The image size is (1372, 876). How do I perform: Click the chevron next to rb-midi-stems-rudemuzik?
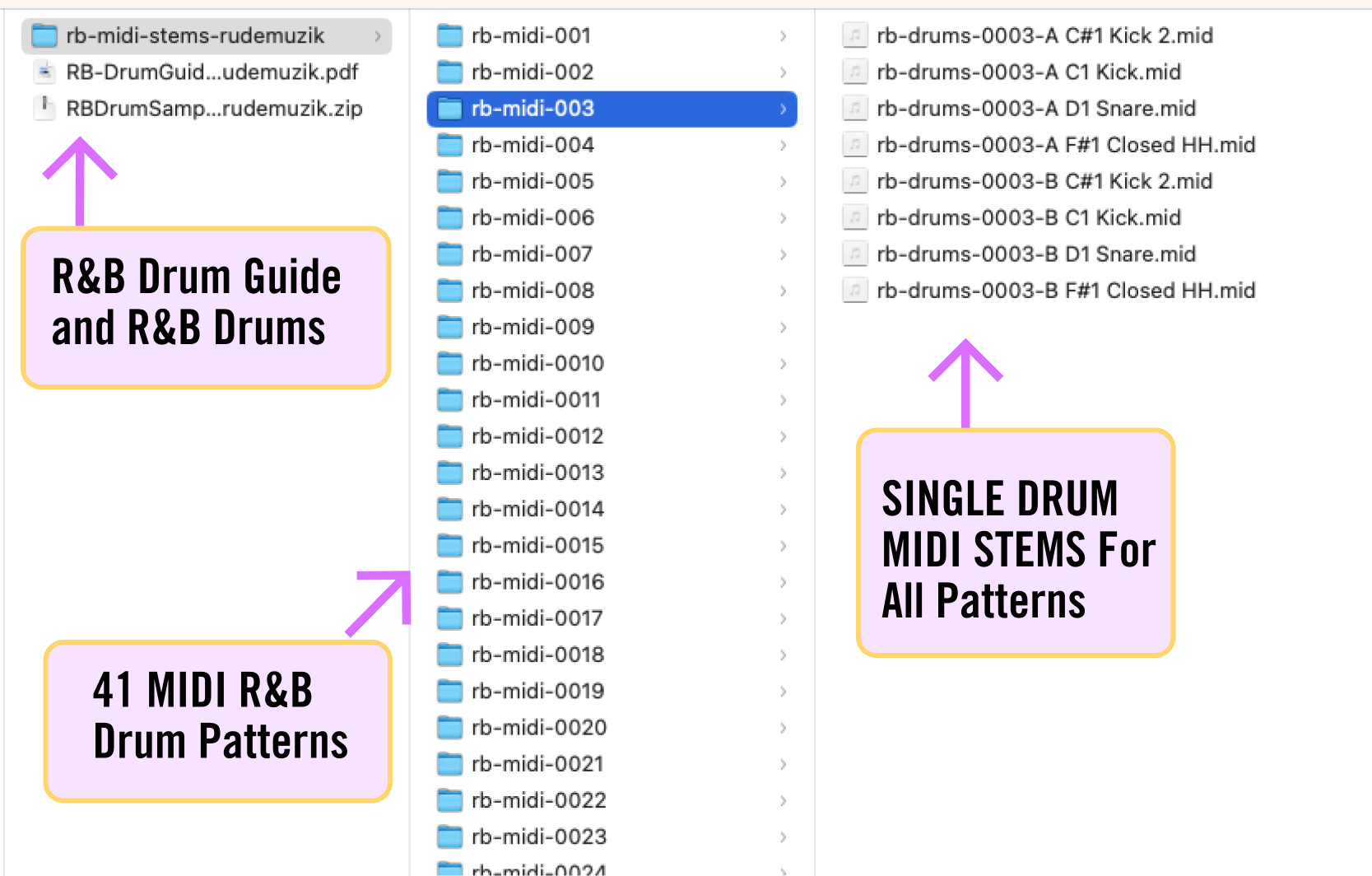[x=377, y=35]
